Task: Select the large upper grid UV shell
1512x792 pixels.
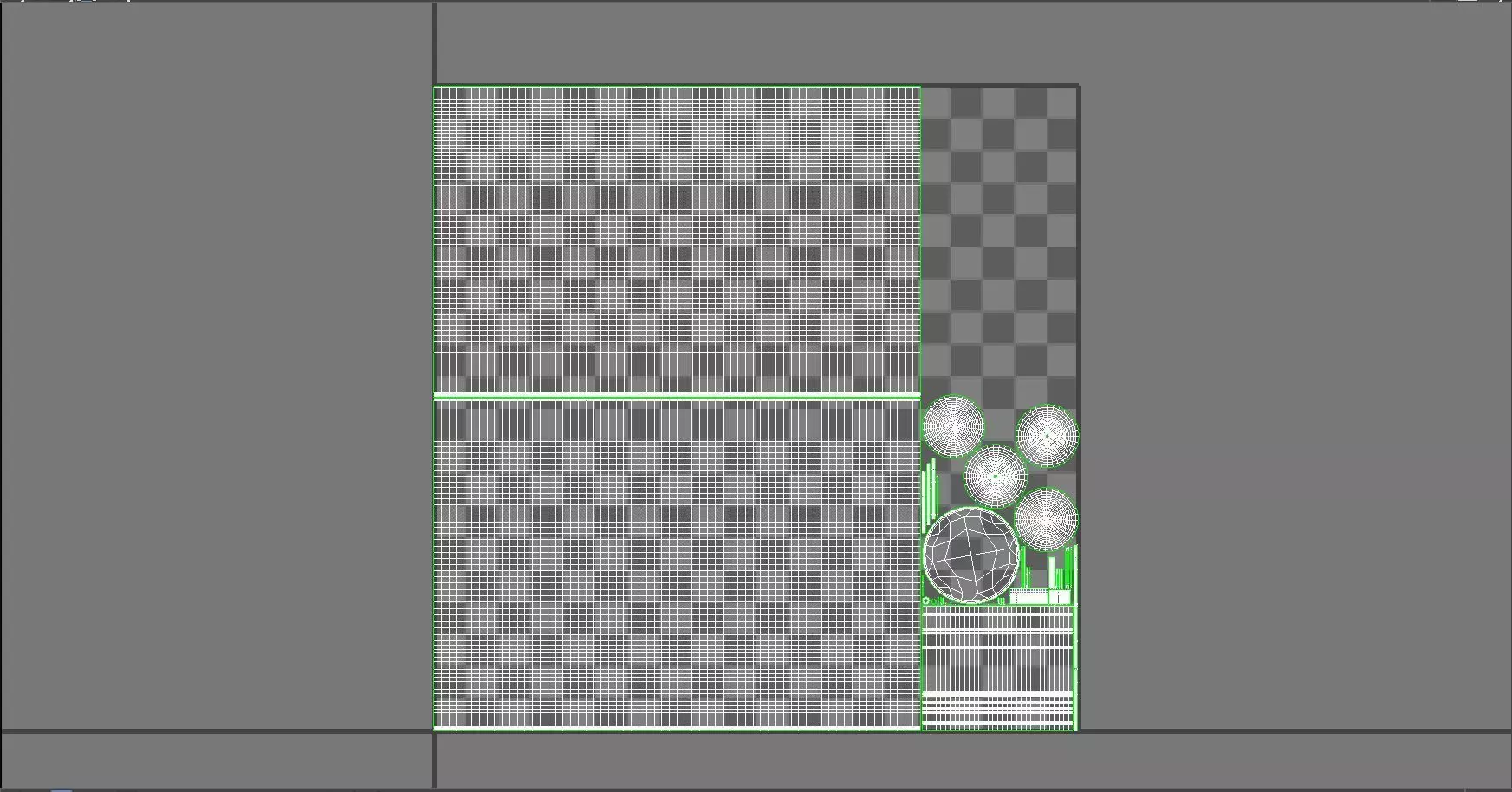Action: click(677, 239)
